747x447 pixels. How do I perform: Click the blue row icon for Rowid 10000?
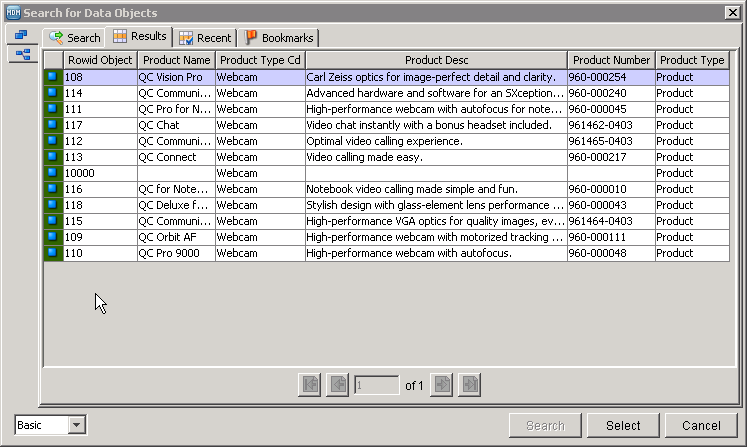click(x=53, y=173)
